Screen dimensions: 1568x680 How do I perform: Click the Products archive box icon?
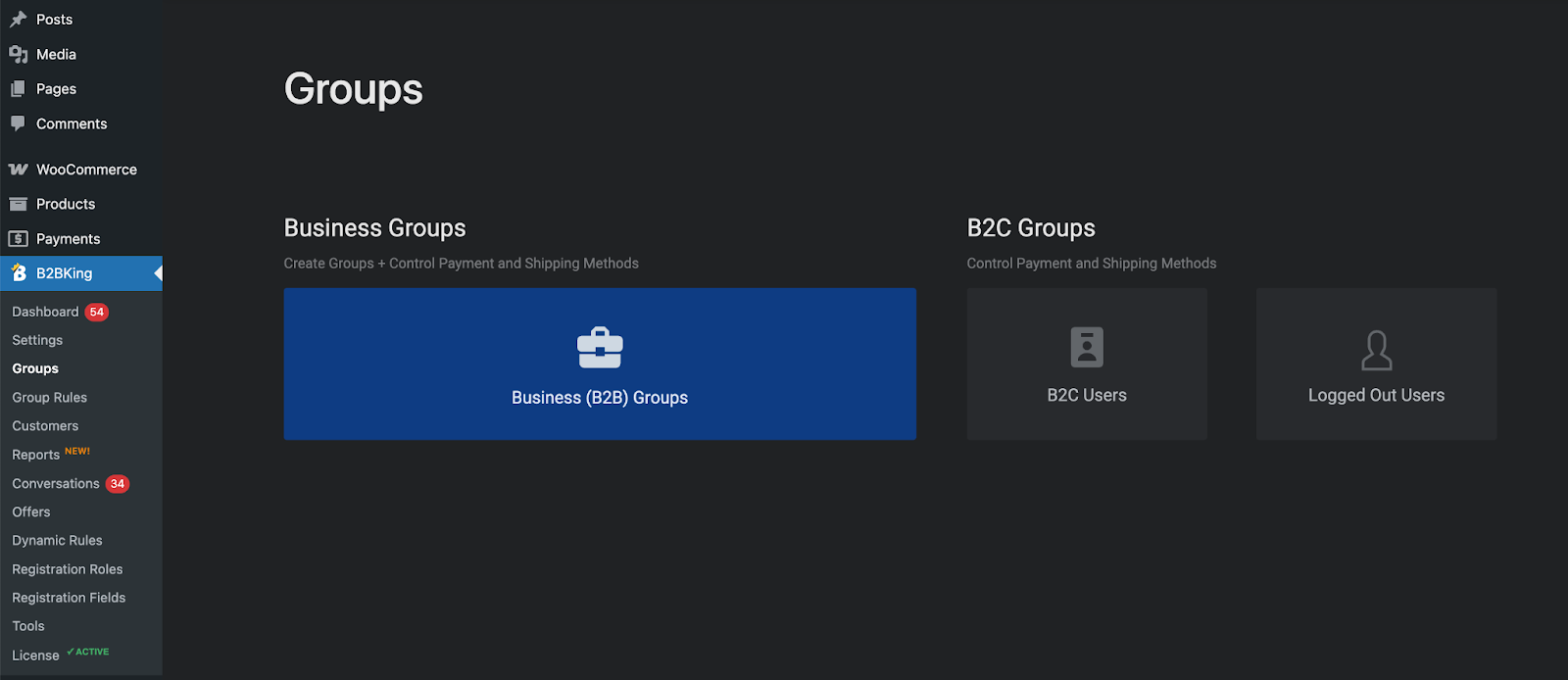coord(19,204)
